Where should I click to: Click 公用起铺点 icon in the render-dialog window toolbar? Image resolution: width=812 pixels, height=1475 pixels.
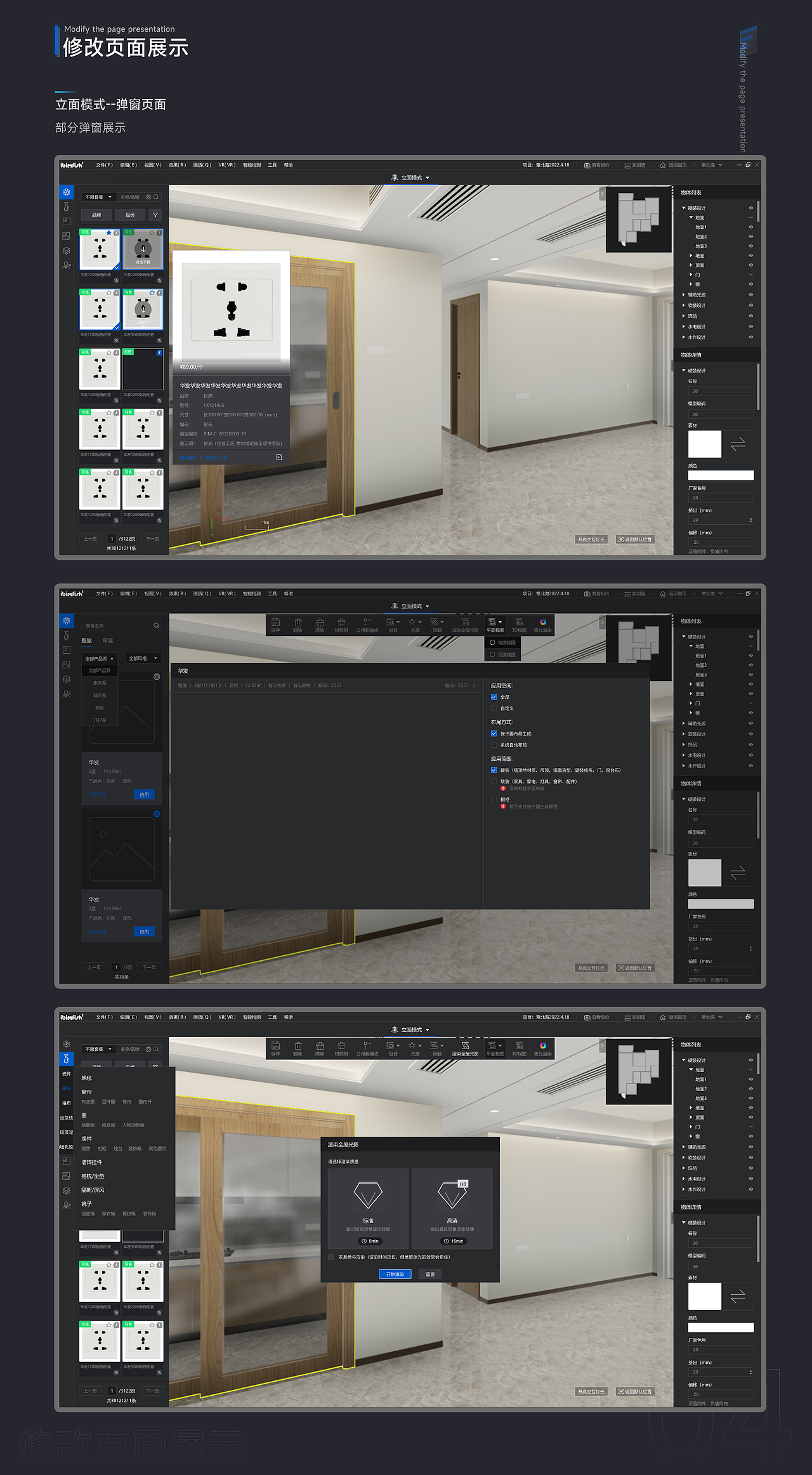coord(367,1048)
